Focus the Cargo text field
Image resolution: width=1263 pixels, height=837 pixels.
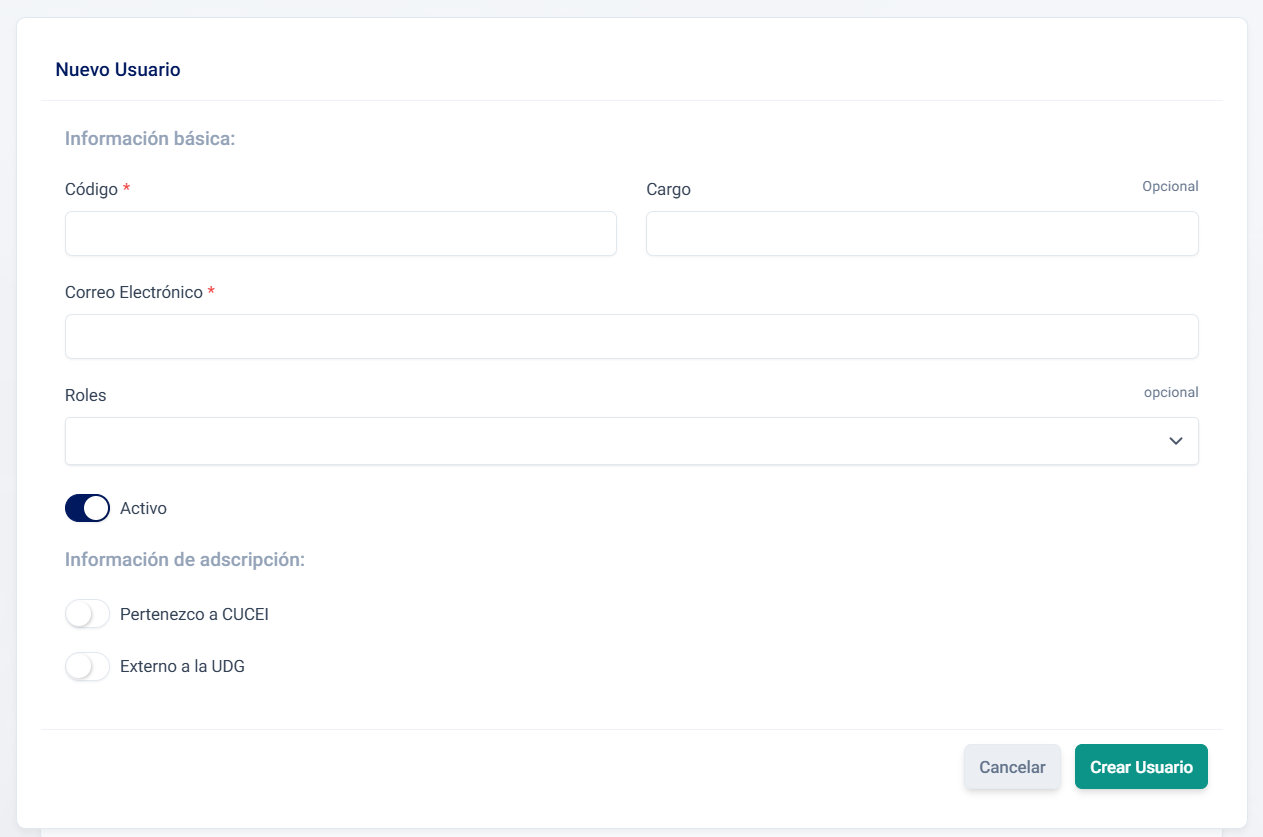(921, 234)
